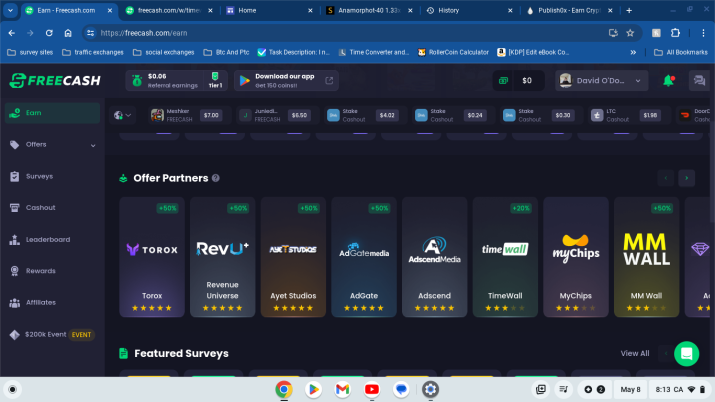Switch to the History browser tab
715x402 pixels.
469,10
